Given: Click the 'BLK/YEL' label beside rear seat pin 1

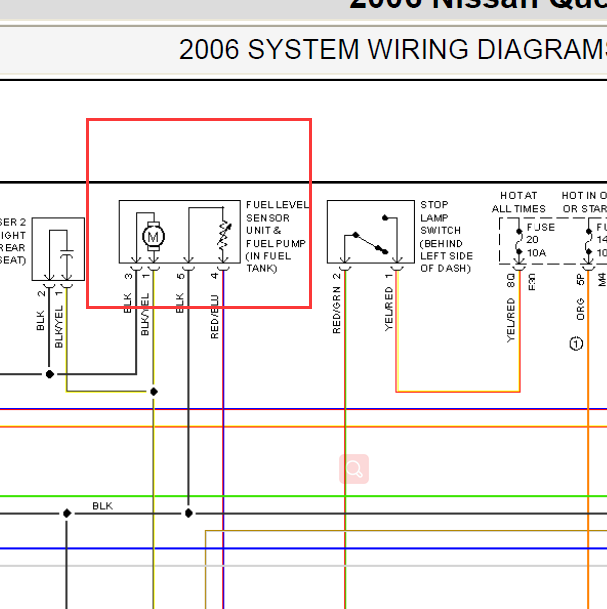Looking at the screenshot, I should pyautogui.click(x=58, y=326).
